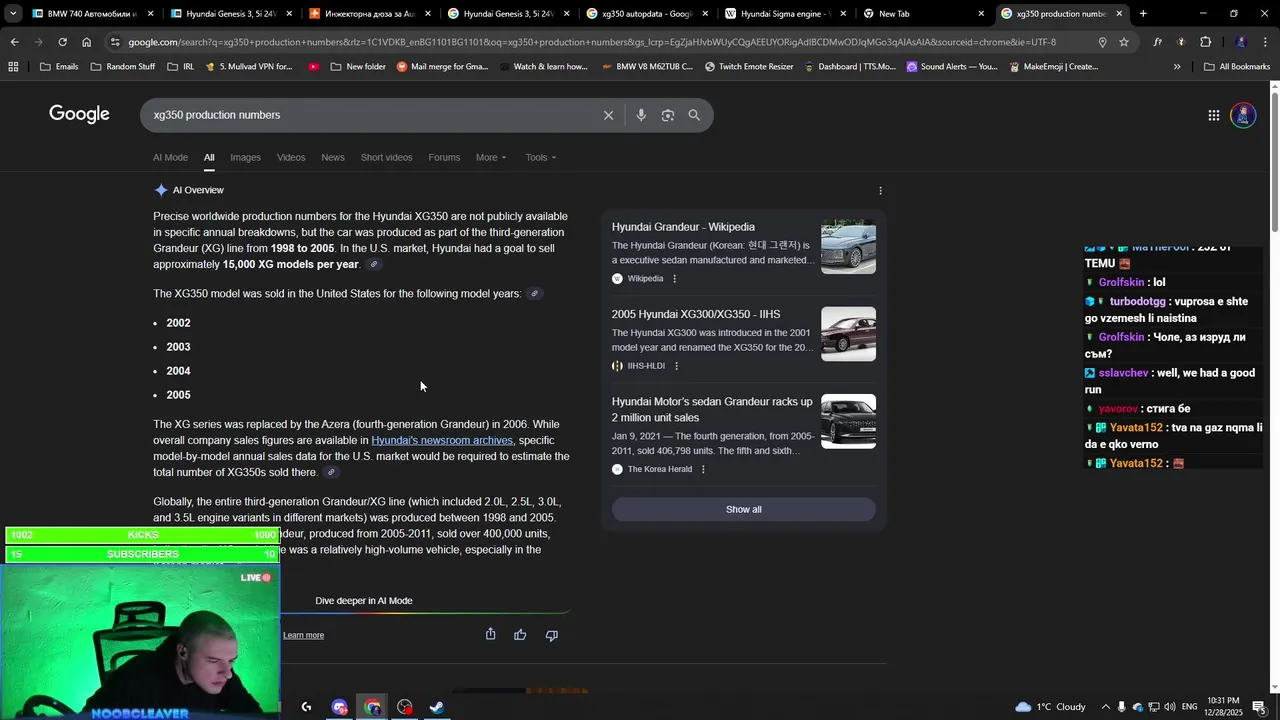Screen dimensions: 1280x720
Task: Open options for Wikipedia source
Action: coord(674,279)
